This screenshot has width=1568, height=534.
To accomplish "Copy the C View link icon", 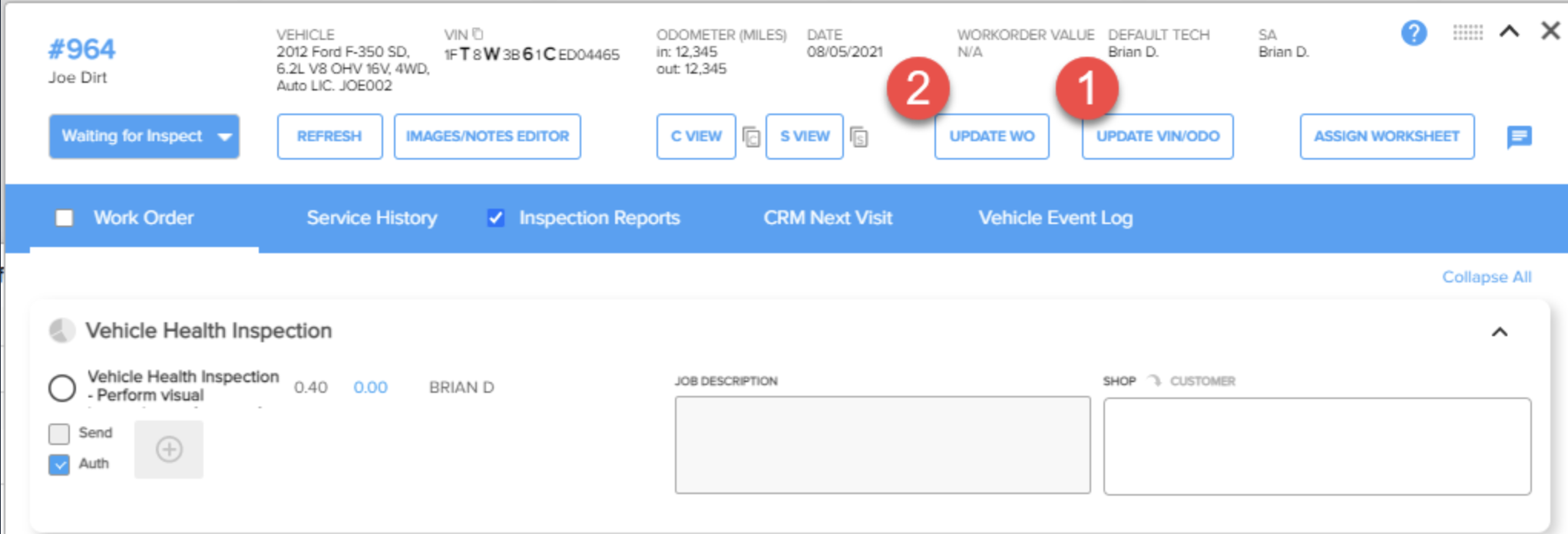I will (751, 137).
